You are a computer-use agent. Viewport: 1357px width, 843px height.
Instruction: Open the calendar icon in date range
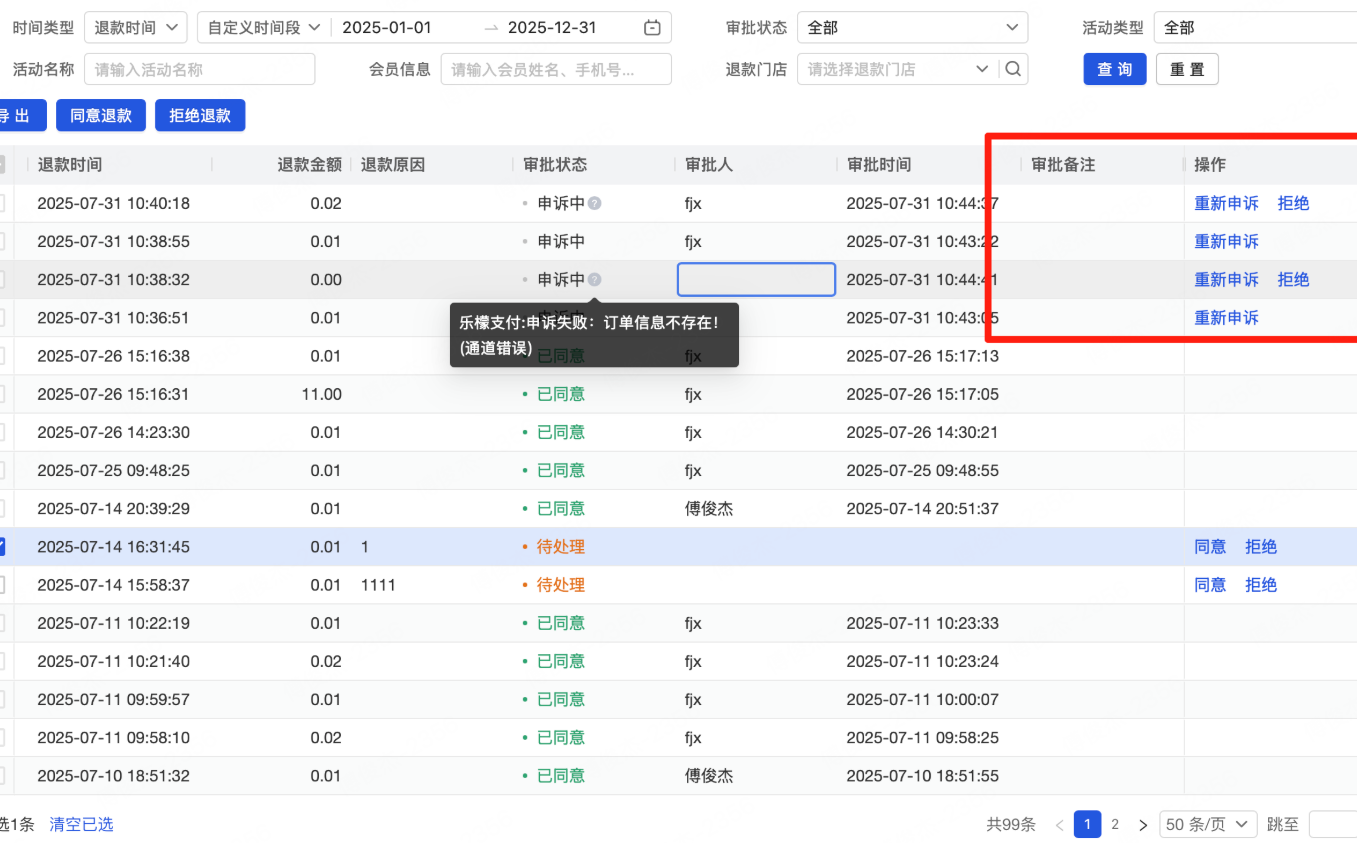pyautogui.click(x=652, y=28)
